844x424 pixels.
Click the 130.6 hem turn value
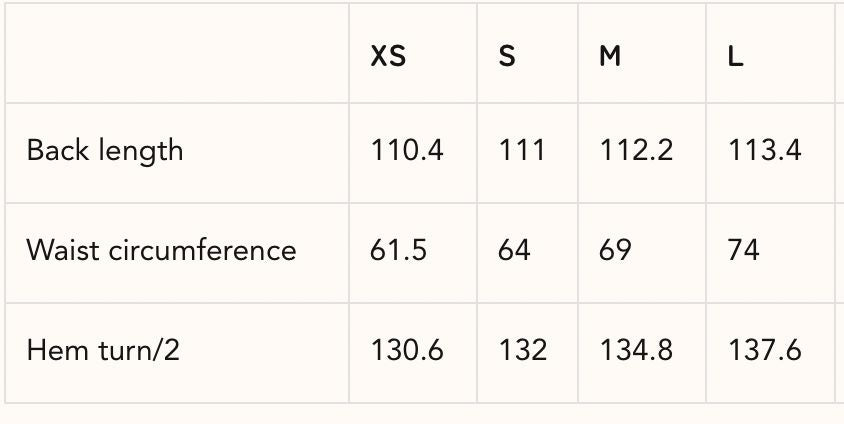pos(407,350)
